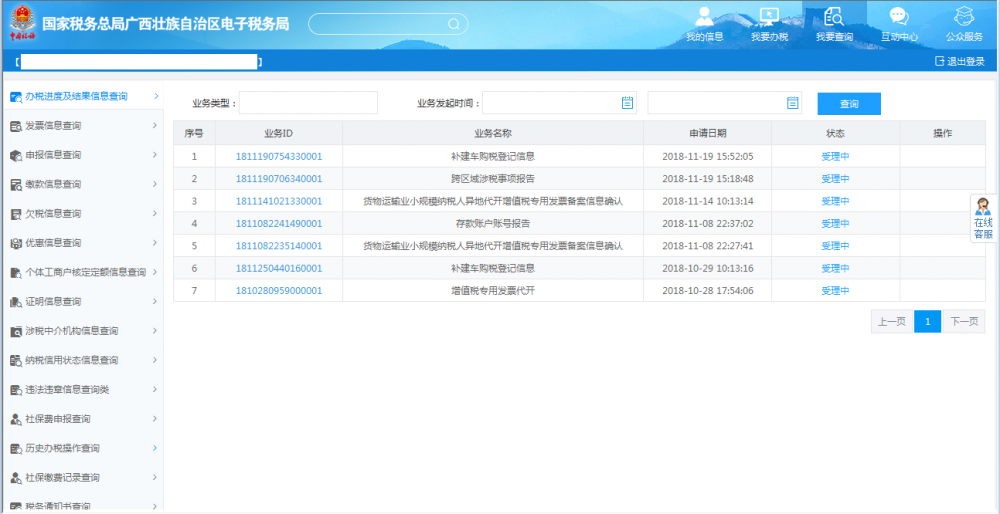Open calendar picker for start date
Image resolution: width=1000 pixels, height=514 pixels.
coord(628,103)
